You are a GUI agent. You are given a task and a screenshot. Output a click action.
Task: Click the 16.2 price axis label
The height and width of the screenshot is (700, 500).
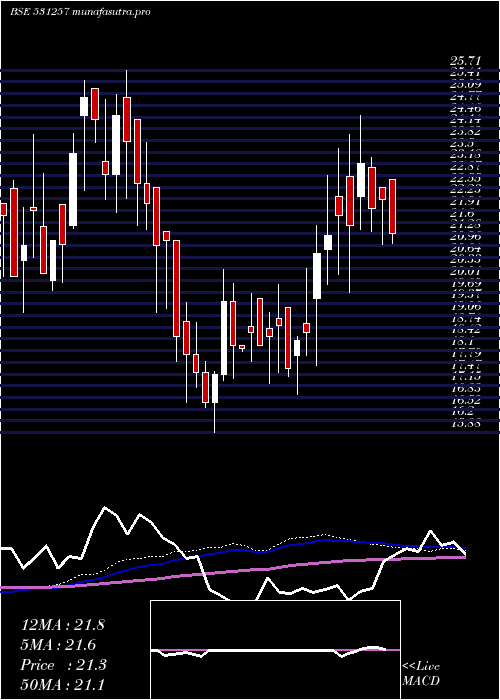[x=462, y=412]
